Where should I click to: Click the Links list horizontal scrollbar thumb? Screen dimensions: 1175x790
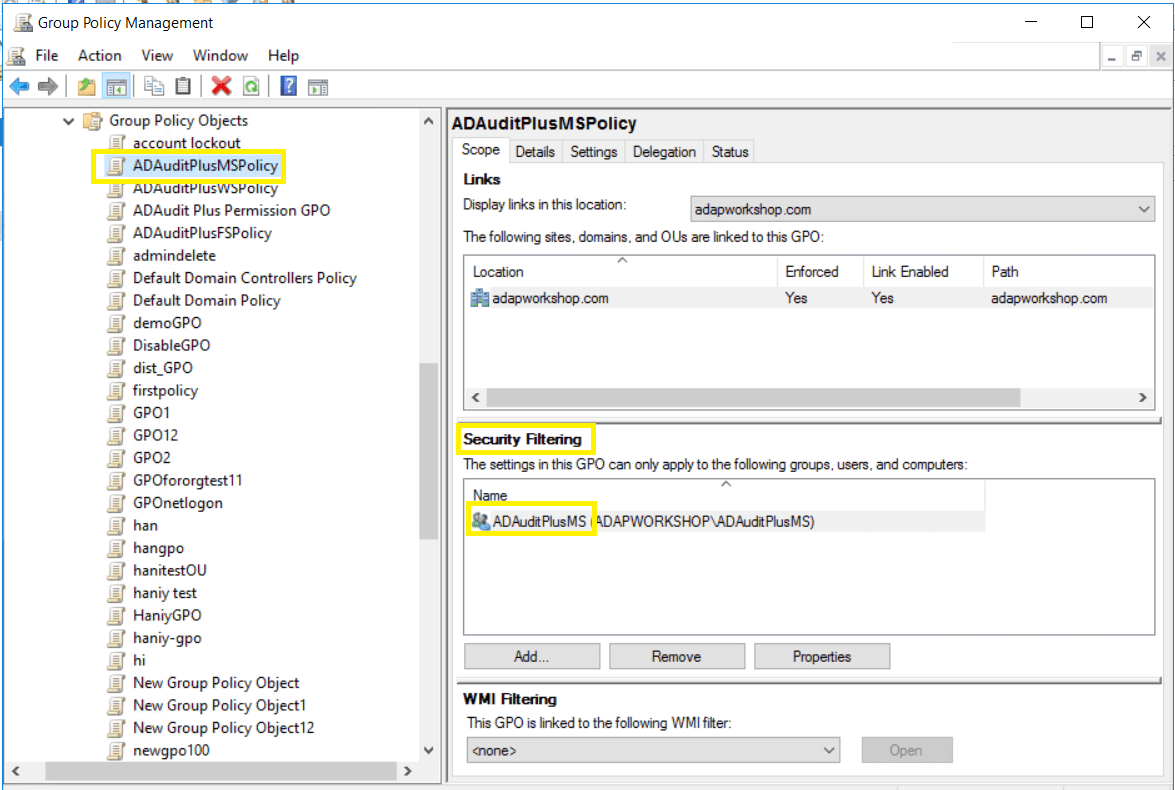pos(753,397)
